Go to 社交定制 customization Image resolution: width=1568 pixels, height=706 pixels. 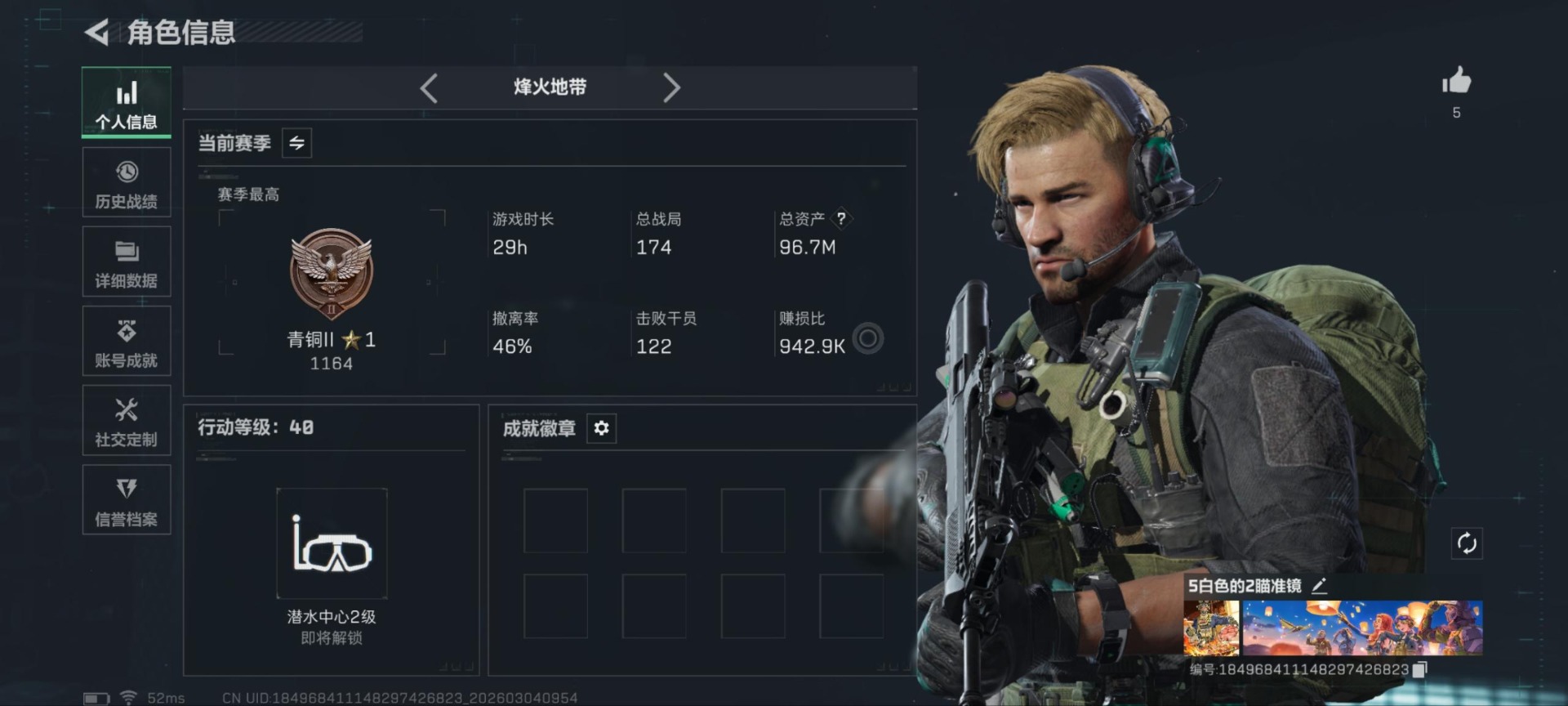(127, 420)
